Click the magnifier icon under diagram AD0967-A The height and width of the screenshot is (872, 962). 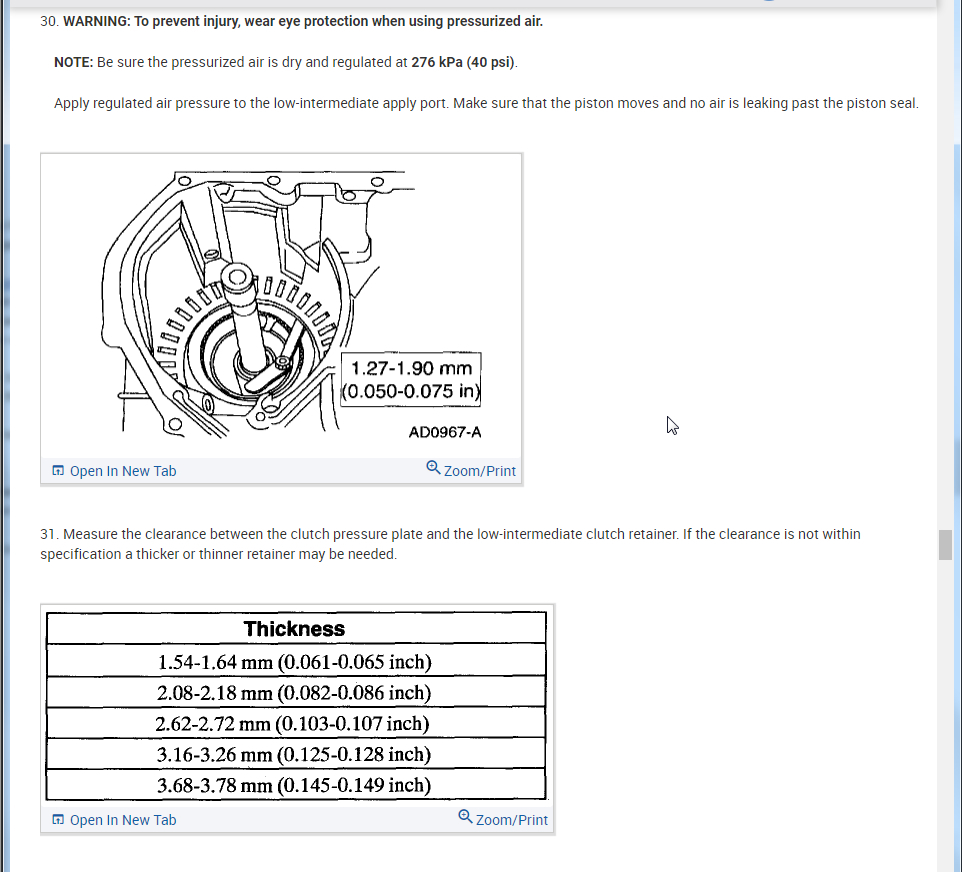pyautogui.click(x=433, y=468)
